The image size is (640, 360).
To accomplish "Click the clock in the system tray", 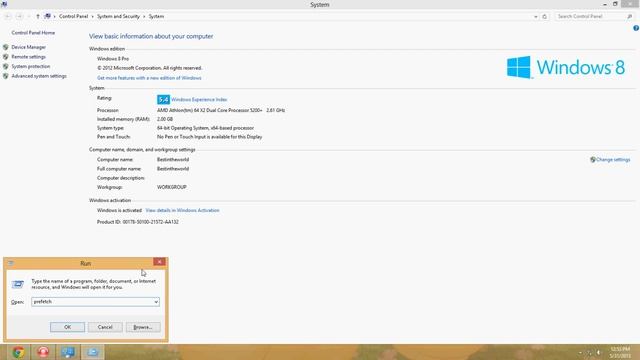I will 620,352.
